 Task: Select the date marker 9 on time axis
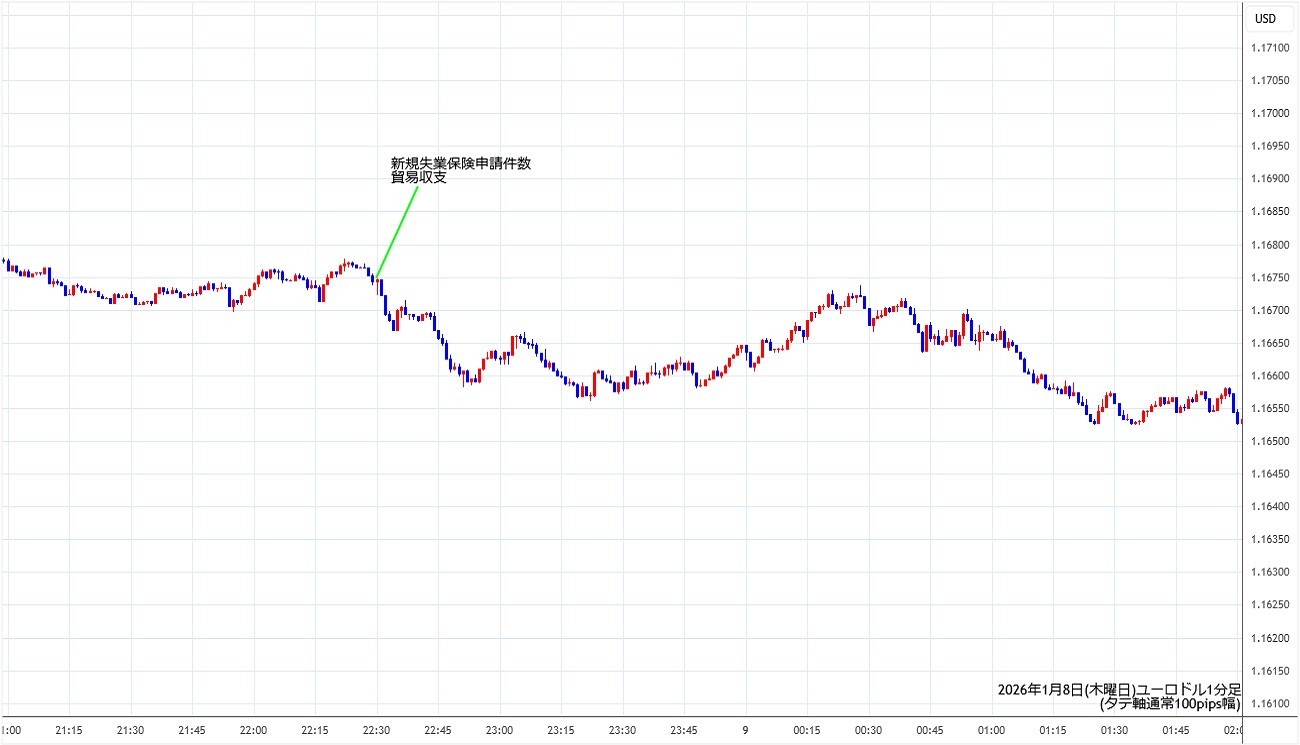point(745,730)
